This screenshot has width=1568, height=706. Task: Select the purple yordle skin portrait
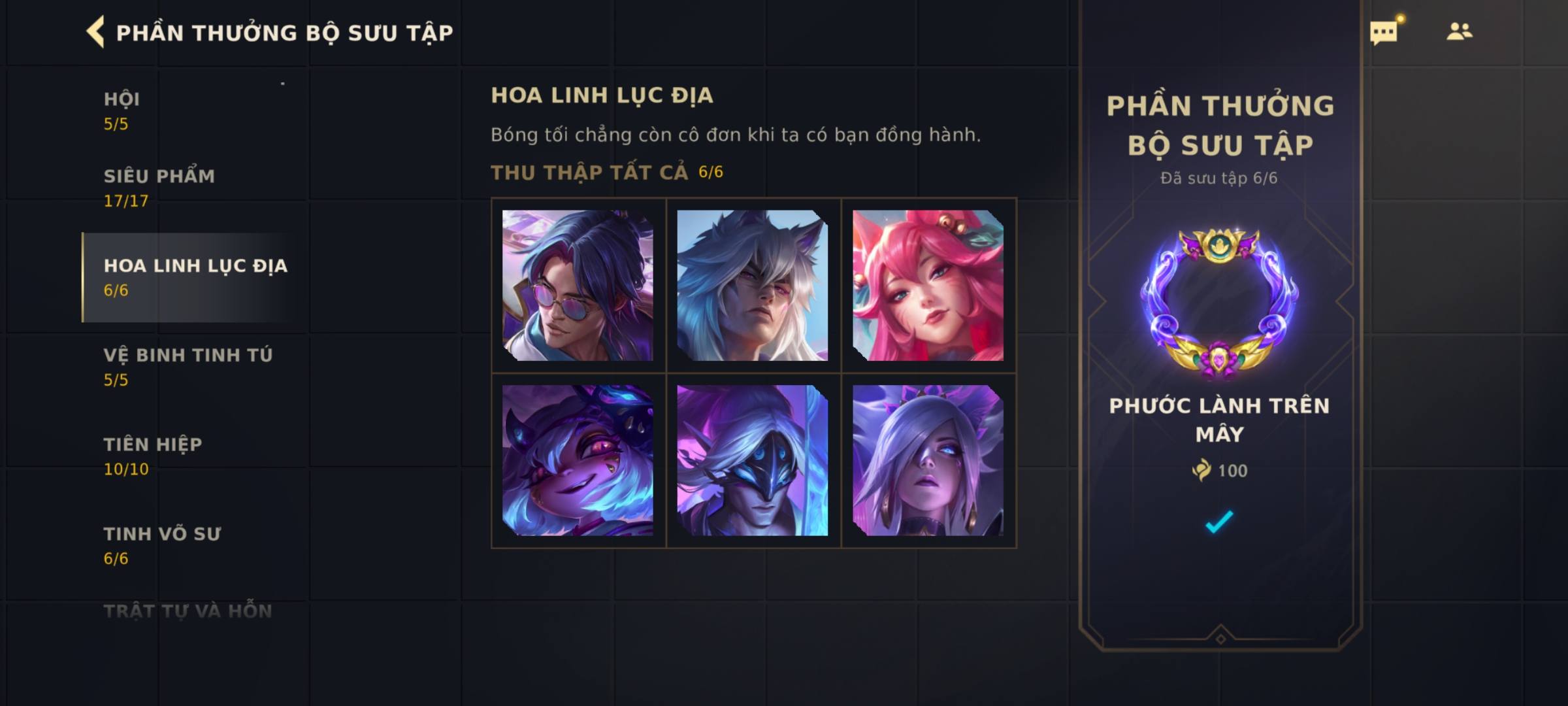point(578,460)
